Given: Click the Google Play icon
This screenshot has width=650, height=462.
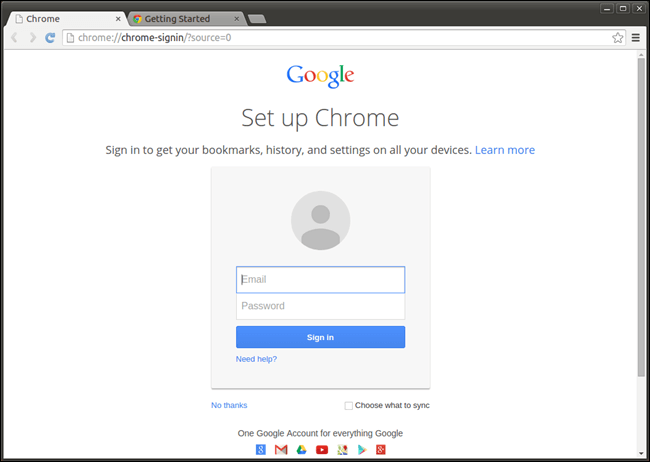Looking at the screenshot, I should click(x=362, y=450).
